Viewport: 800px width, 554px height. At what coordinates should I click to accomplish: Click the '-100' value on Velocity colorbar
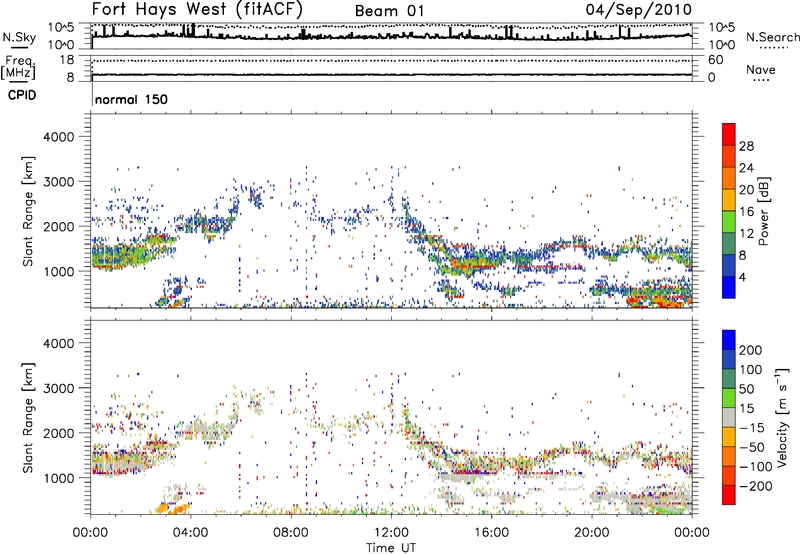(x=756, y=467)
